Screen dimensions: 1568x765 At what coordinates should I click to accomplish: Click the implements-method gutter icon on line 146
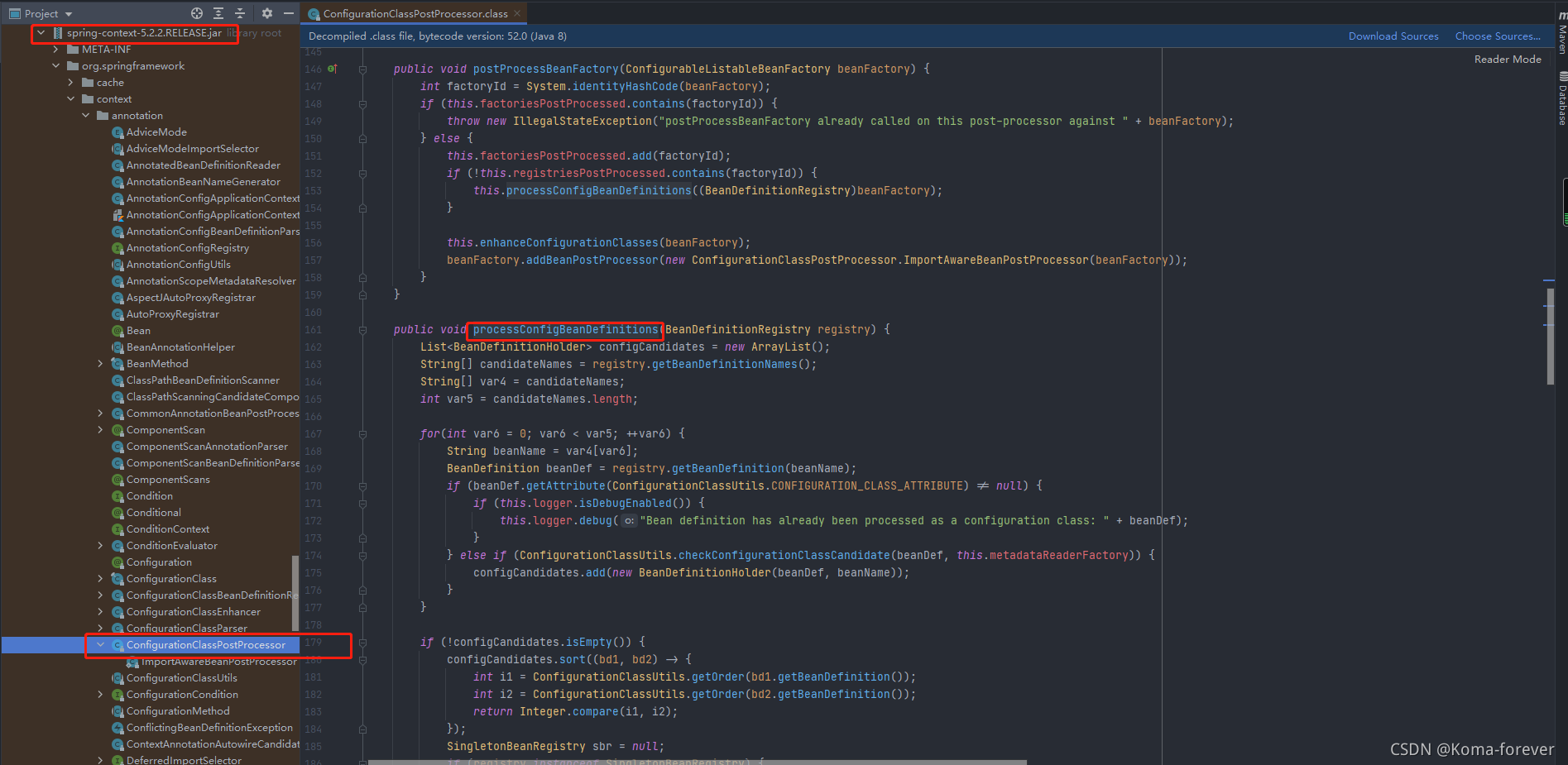pos(333,69)
